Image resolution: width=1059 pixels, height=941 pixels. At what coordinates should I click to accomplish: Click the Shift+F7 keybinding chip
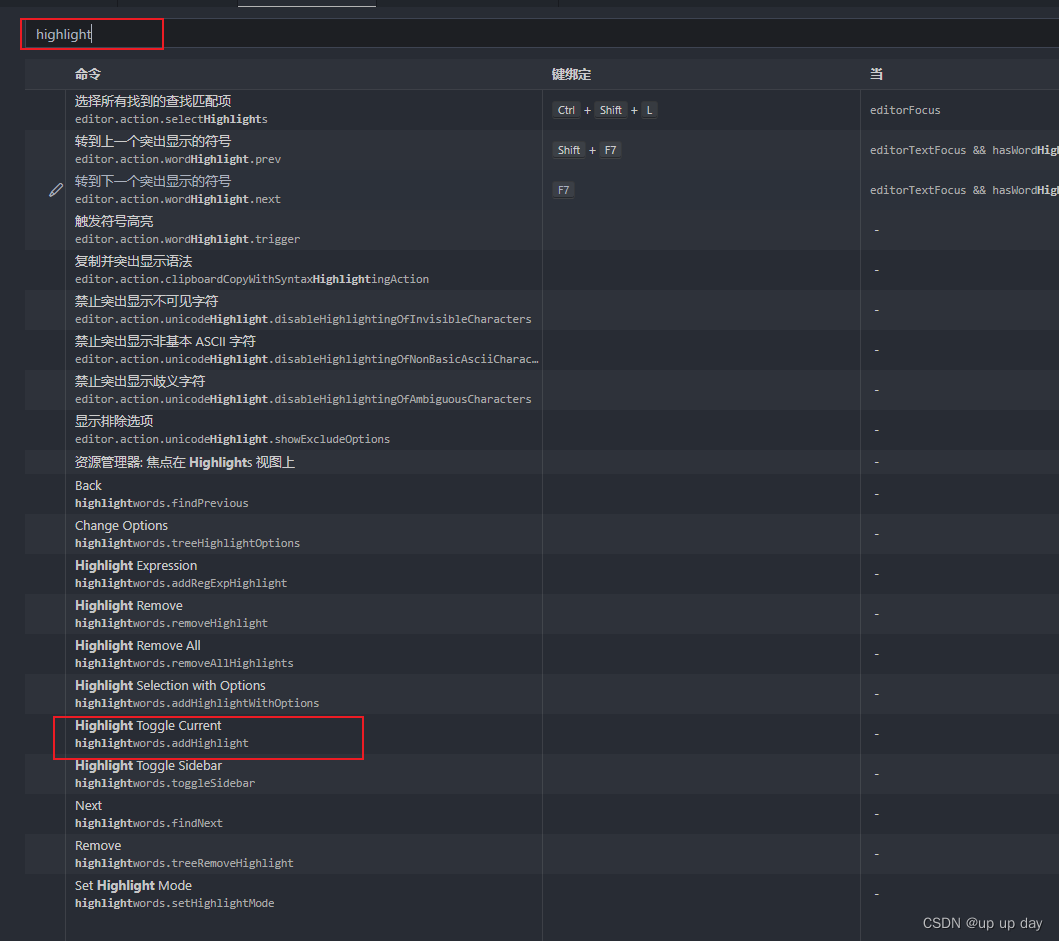[x=586, y=149]
